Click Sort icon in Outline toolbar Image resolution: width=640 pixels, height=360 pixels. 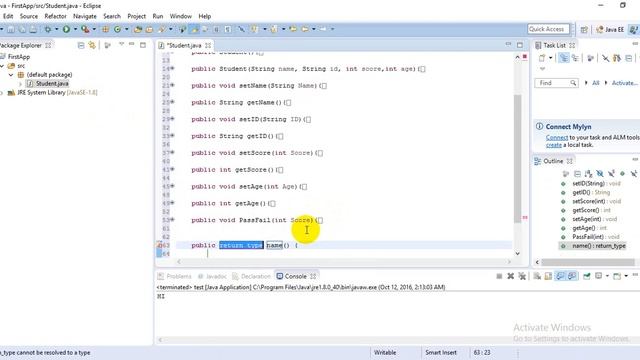coord(588,174)
